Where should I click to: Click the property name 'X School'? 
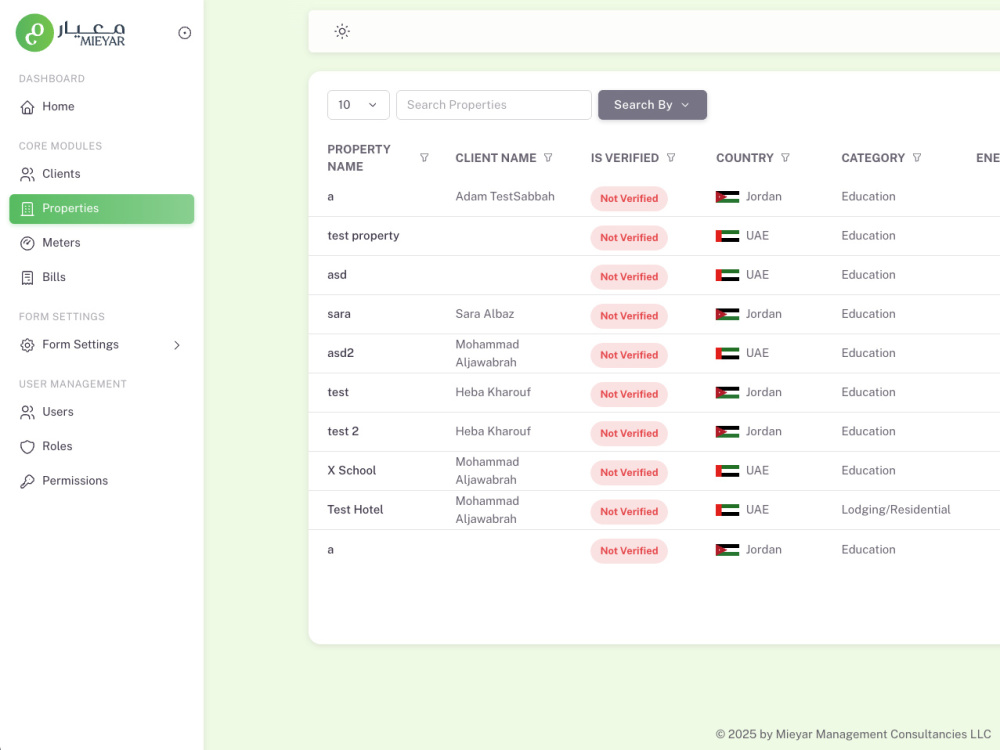351,470
